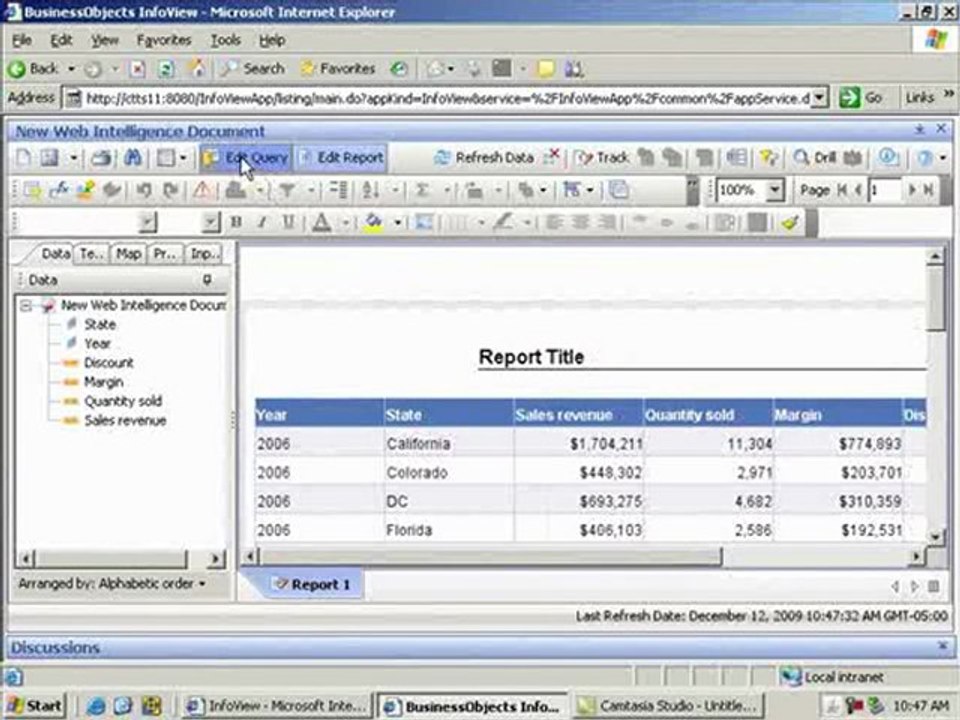Click the New document icon
Image resolution: width=960 pixels, height=720 pixels.
pyautogui.click(x=23, y=158)
